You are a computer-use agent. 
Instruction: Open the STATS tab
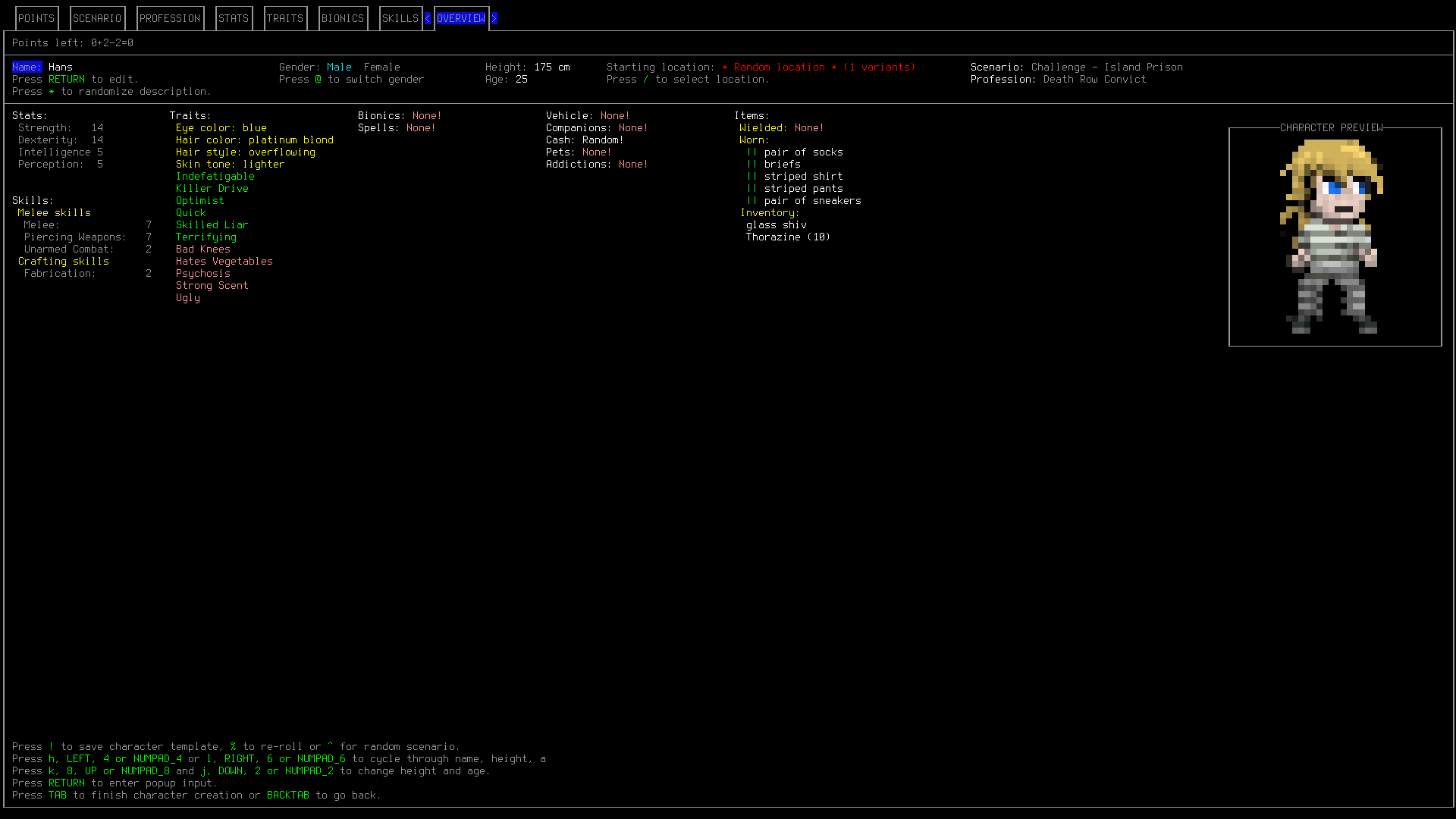(x=234, y=18)
